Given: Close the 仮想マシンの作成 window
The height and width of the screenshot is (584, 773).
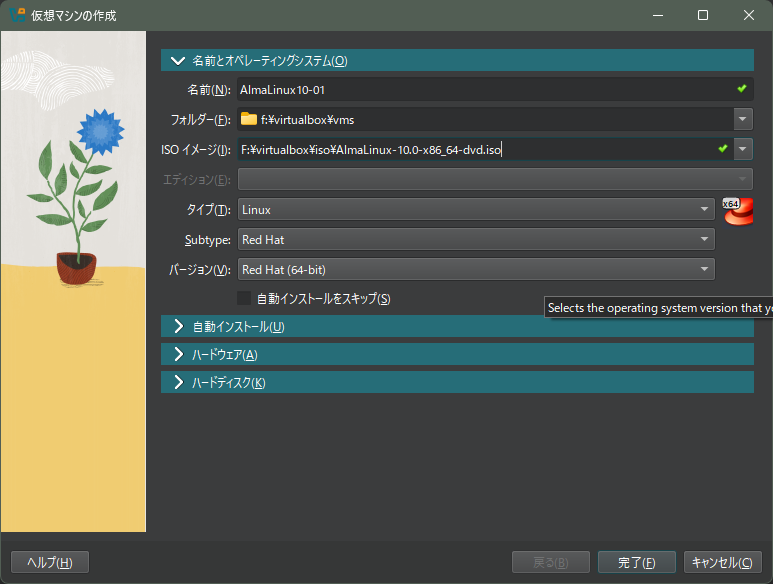Looking at the screenshot, I should (749, 15).
